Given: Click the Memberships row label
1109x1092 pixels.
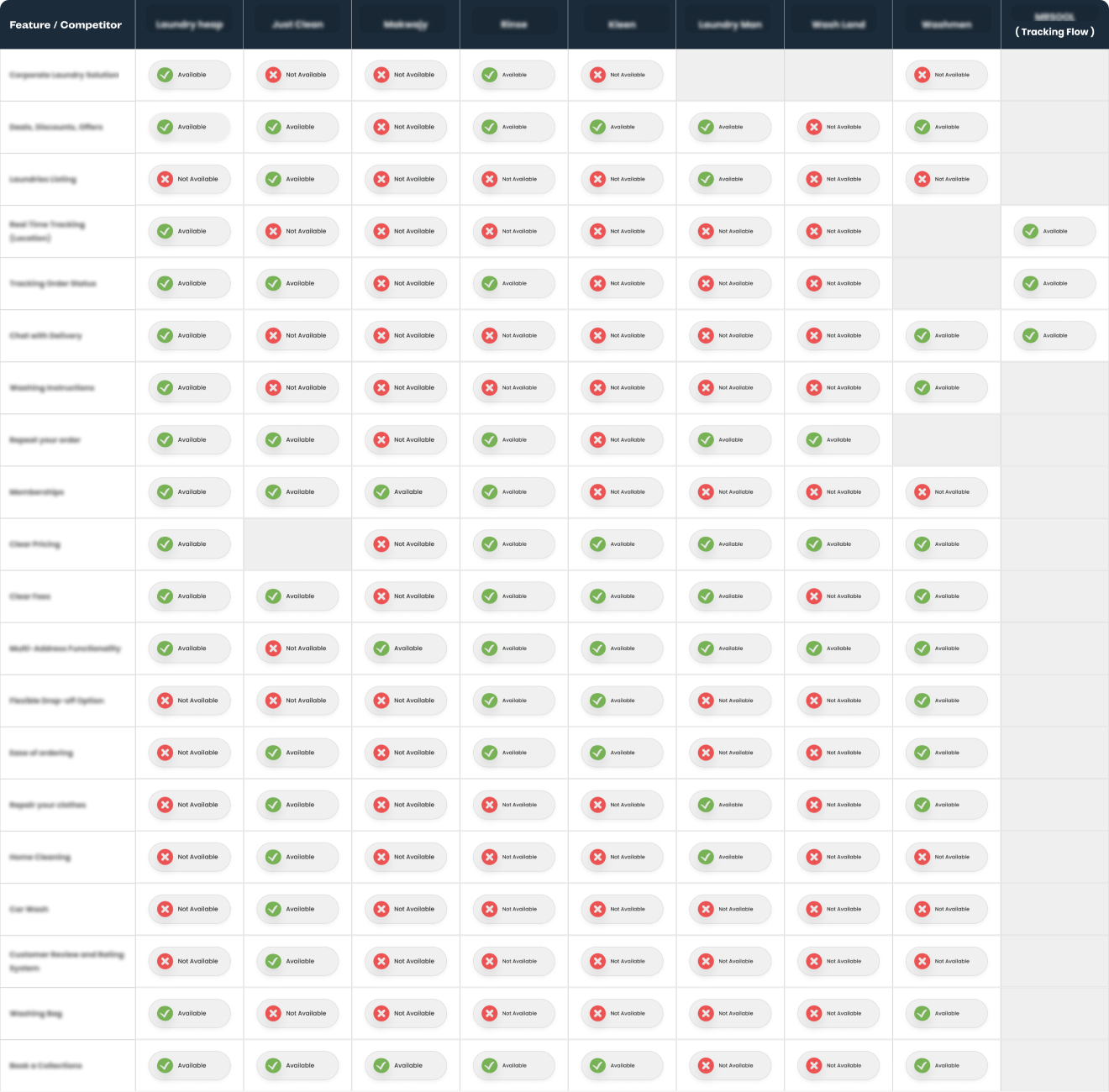Looking at the screenshot, I should tap(36, 491).
